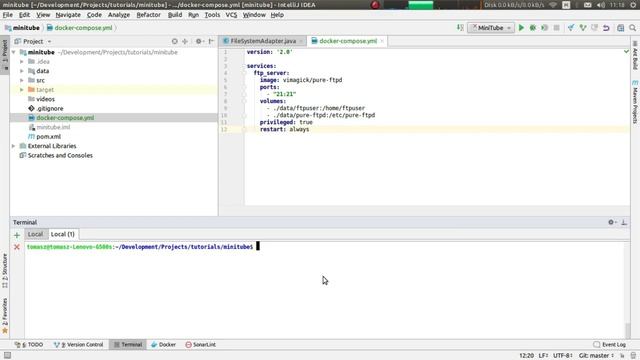Run the MiniTube configuration with green play icon
The image size is (640, 360).
tap(521, 28)
